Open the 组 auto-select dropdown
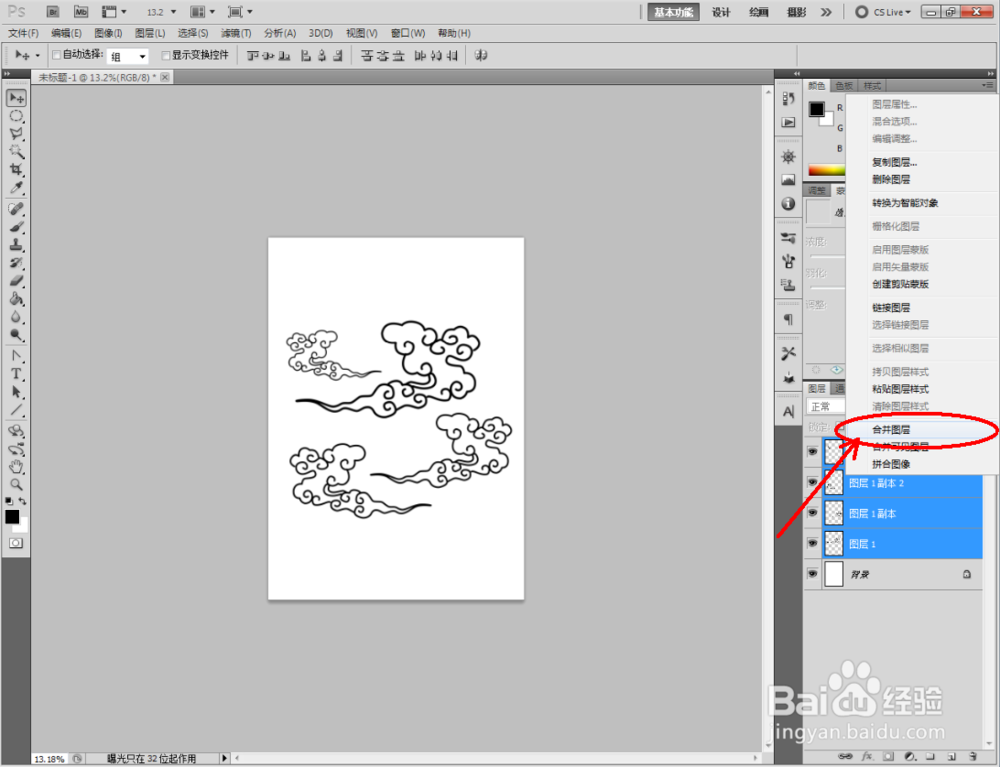This screenshot has width=1000, height=767. [x=128, y=56]
